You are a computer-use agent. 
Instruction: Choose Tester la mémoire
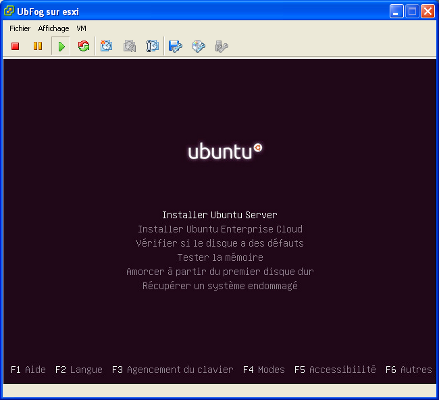pyautogui.click(x=220, y=257)
